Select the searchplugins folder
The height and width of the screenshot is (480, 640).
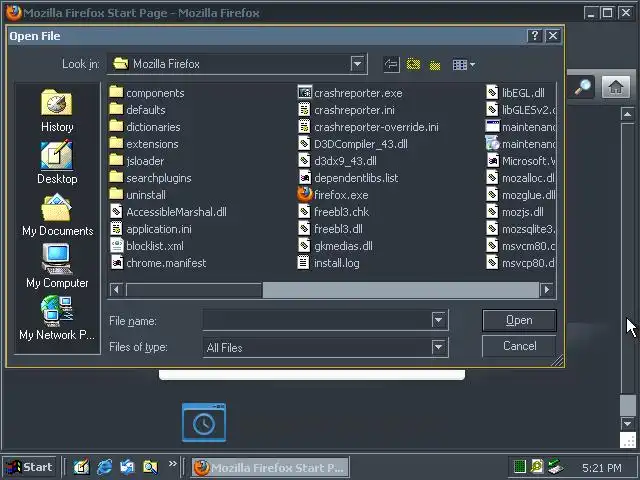click(151, 178)
